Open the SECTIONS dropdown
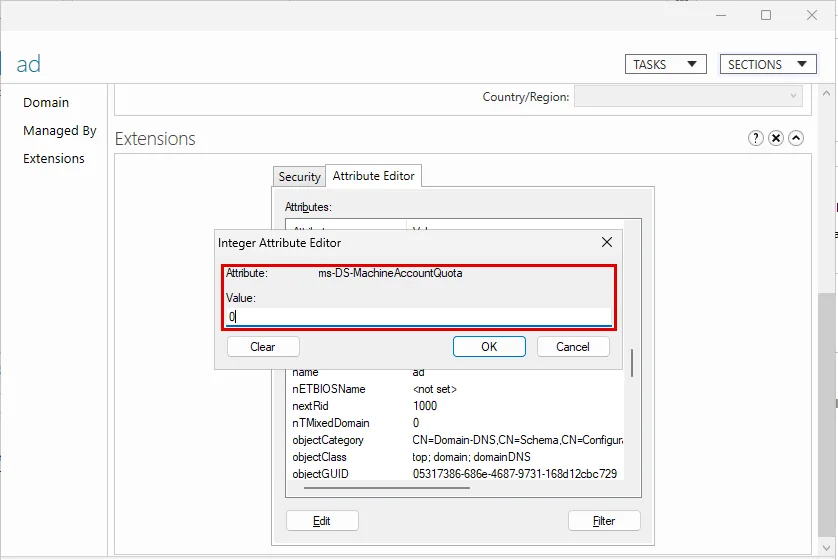The width and height of the screenshot is (838, 560). (x=768, y=64)
